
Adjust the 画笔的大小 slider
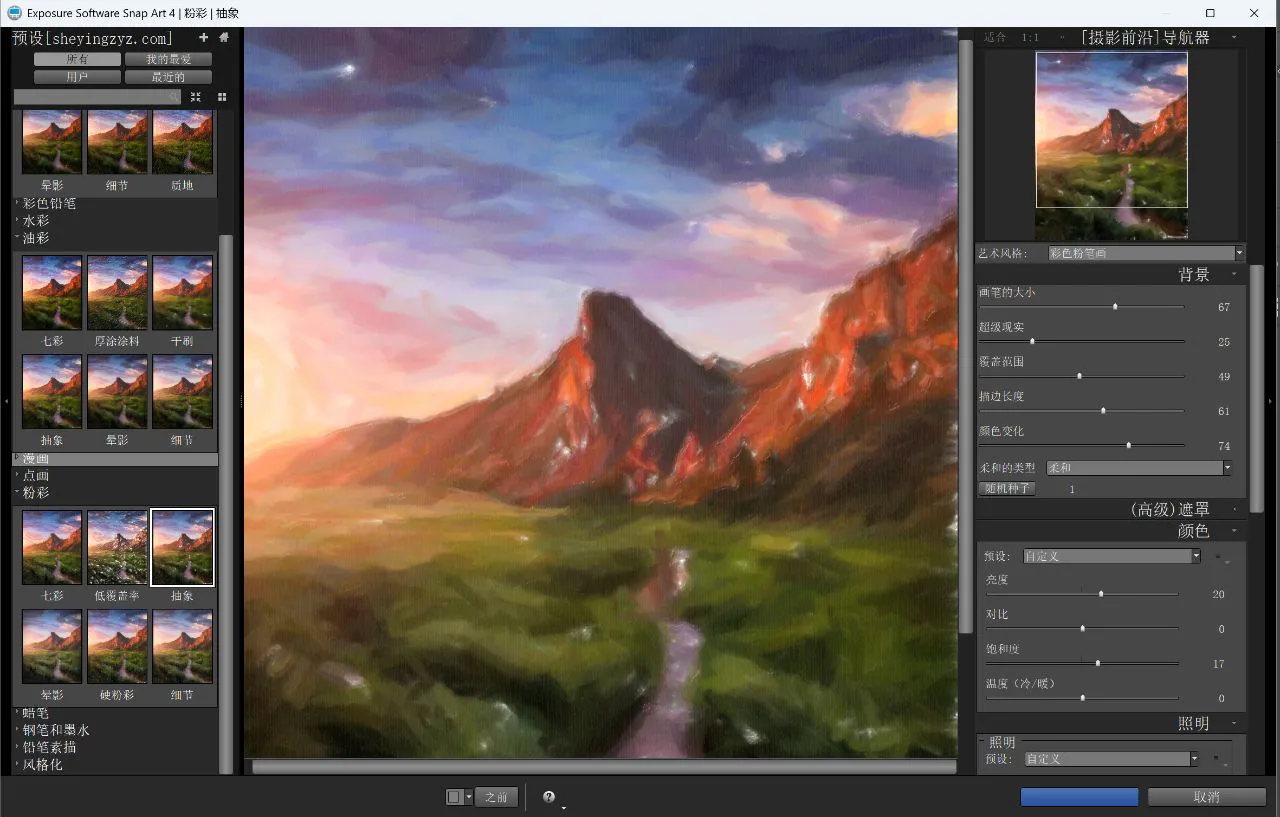[x=1081, y=307]
